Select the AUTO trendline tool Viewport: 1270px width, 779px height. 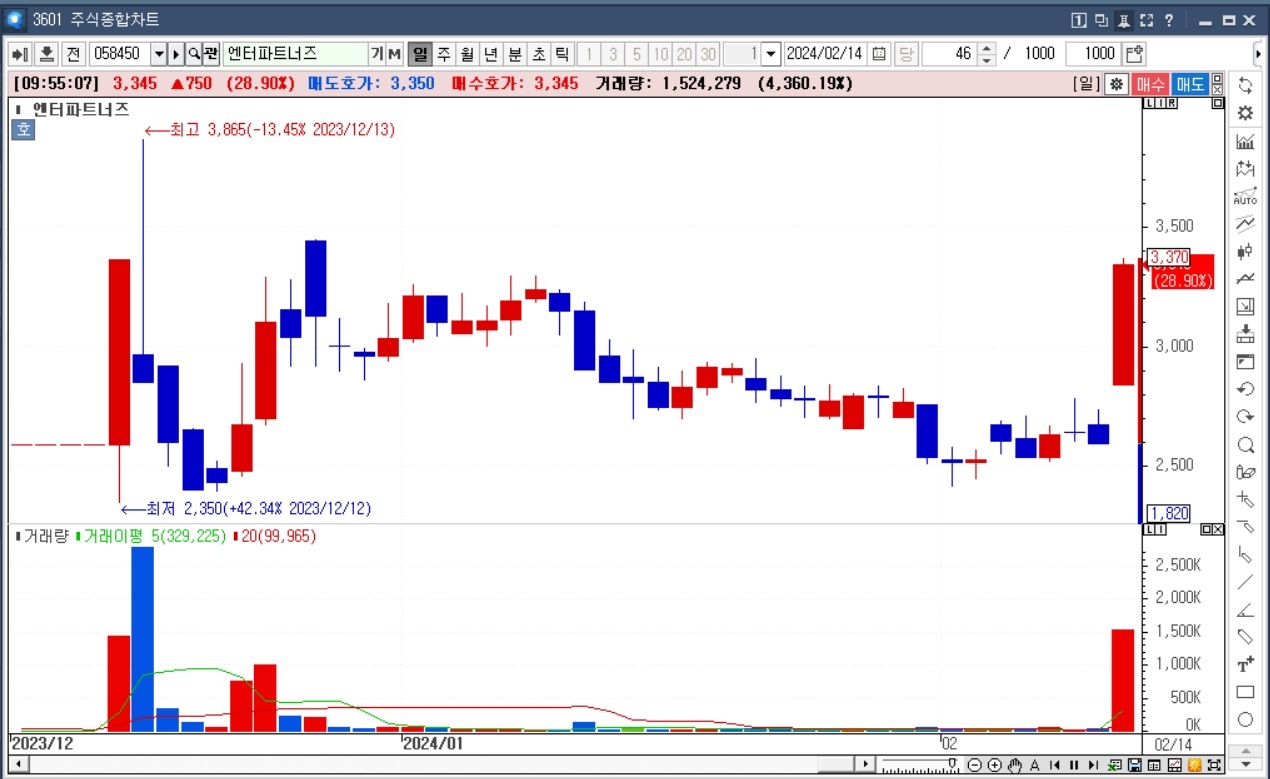[x=1245, y=196]
